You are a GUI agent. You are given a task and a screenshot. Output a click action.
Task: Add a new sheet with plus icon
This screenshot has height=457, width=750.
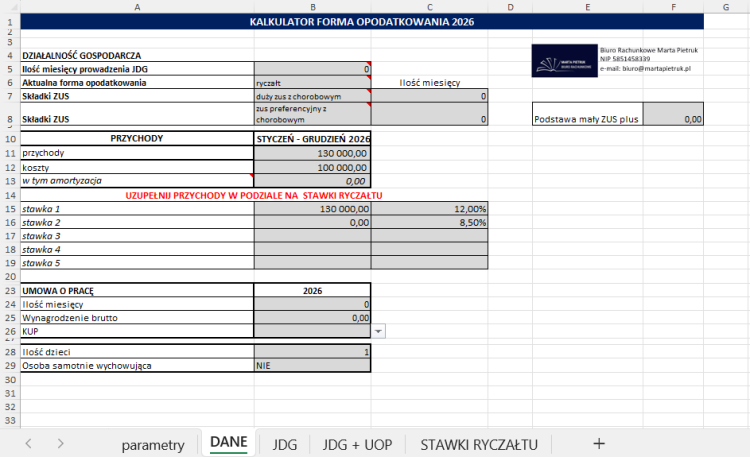coord(599,444)
